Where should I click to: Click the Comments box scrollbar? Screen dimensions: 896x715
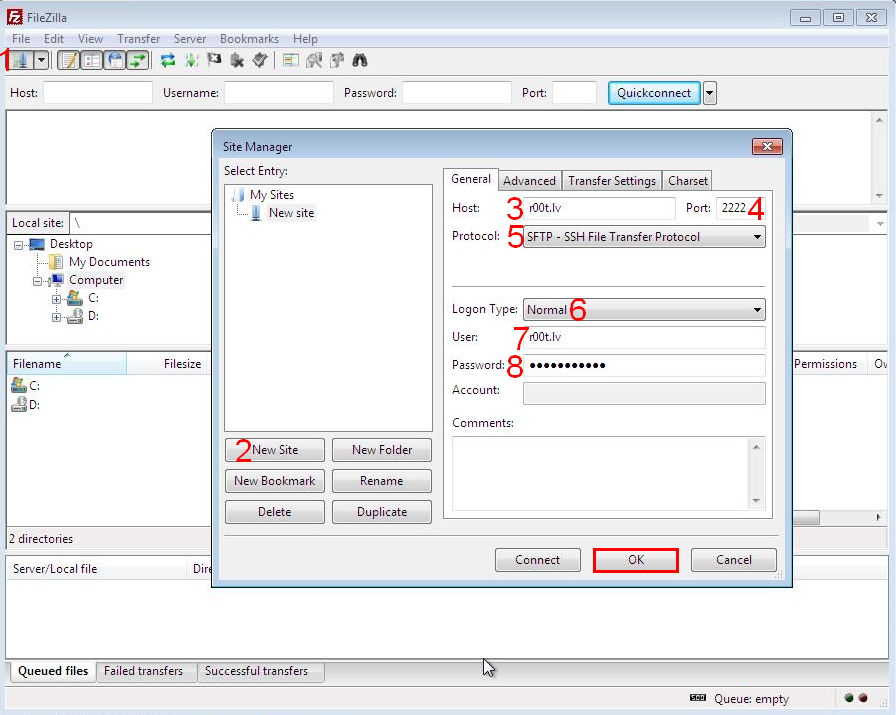click(x=756, y=473)
